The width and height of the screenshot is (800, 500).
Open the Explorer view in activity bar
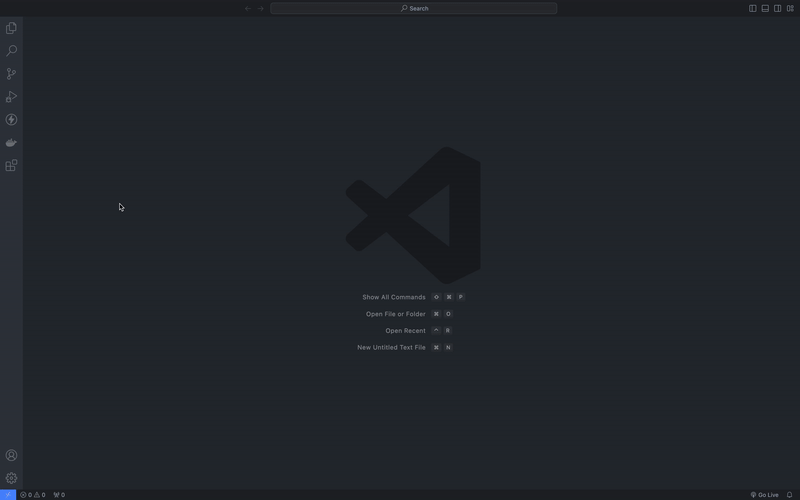coord(11,28)
